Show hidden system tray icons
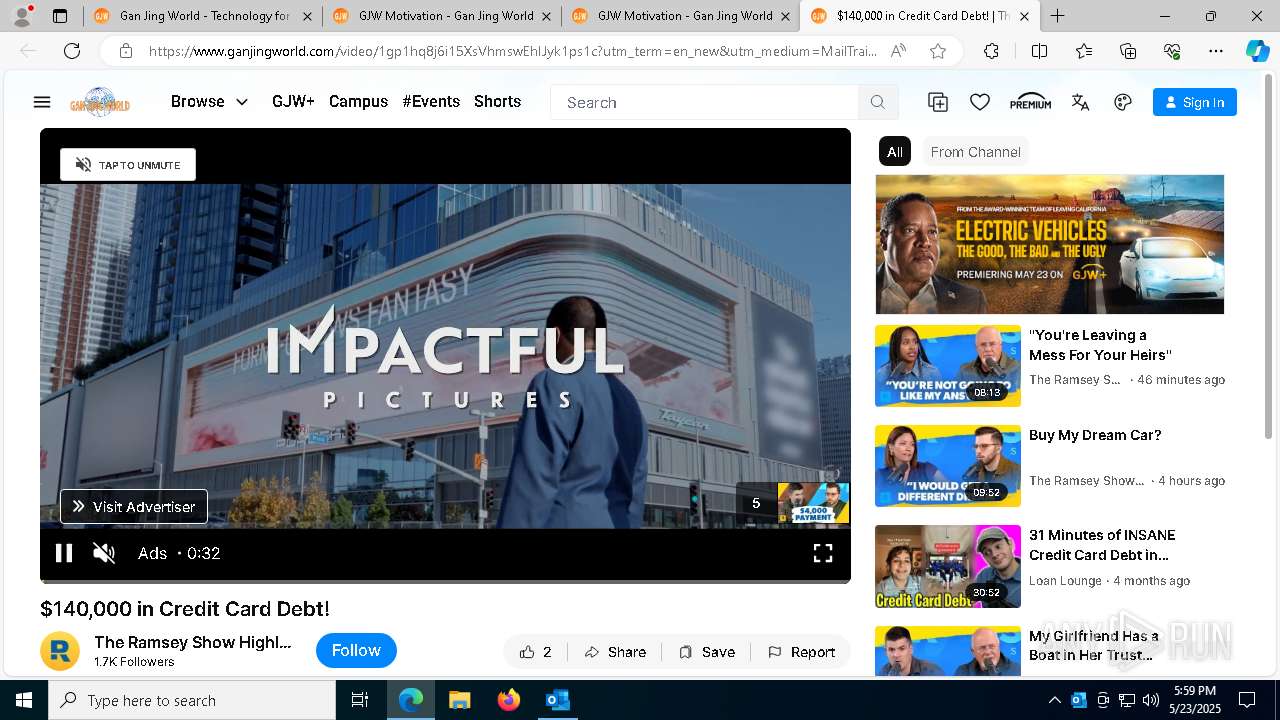Image resolution: width=1280 pixels, height=720 pixels. [x=1054, y=700]
